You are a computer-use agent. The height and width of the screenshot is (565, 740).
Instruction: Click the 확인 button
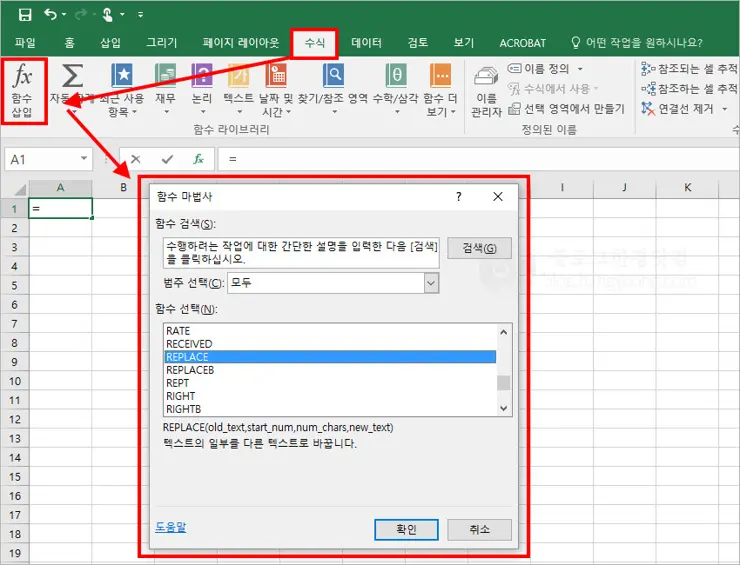pyautogui.click(x=406, y=530)
